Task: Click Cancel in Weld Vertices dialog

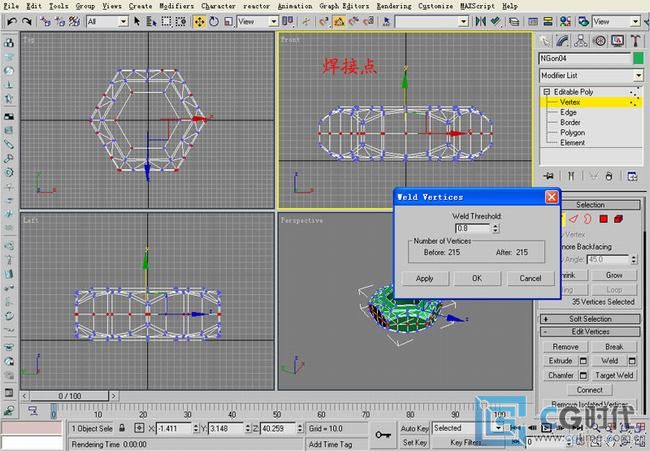Action: coord(530,279)
